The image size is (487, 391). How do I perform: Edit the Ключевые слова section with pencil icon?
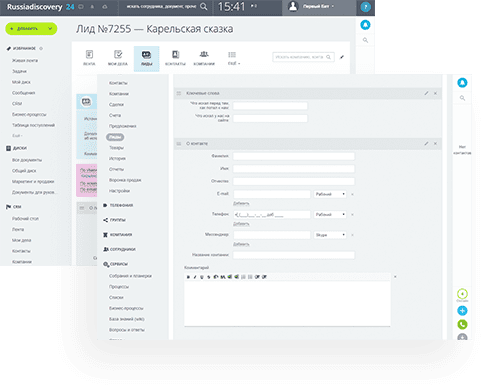coord(426,93)
